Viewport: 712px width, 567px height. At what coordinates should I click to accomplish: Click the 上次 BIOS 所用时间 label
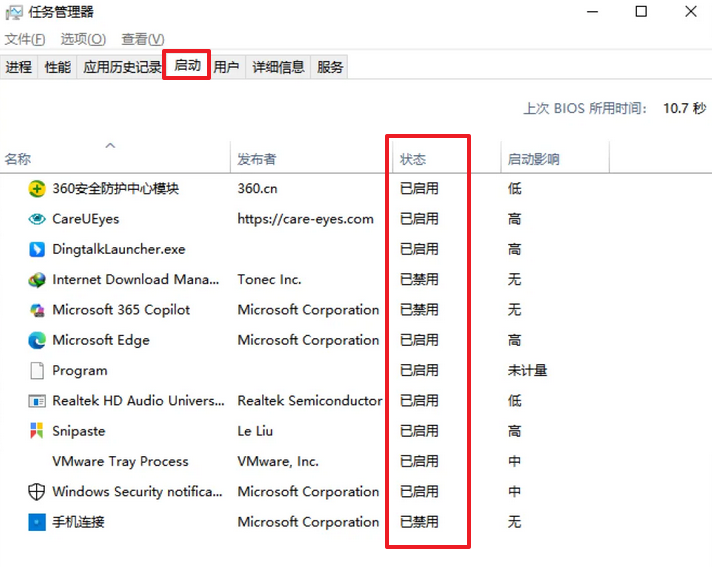(585, 108)
